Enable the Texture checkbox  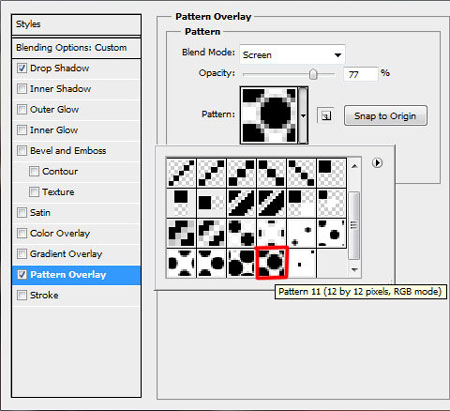click(34, 192)
